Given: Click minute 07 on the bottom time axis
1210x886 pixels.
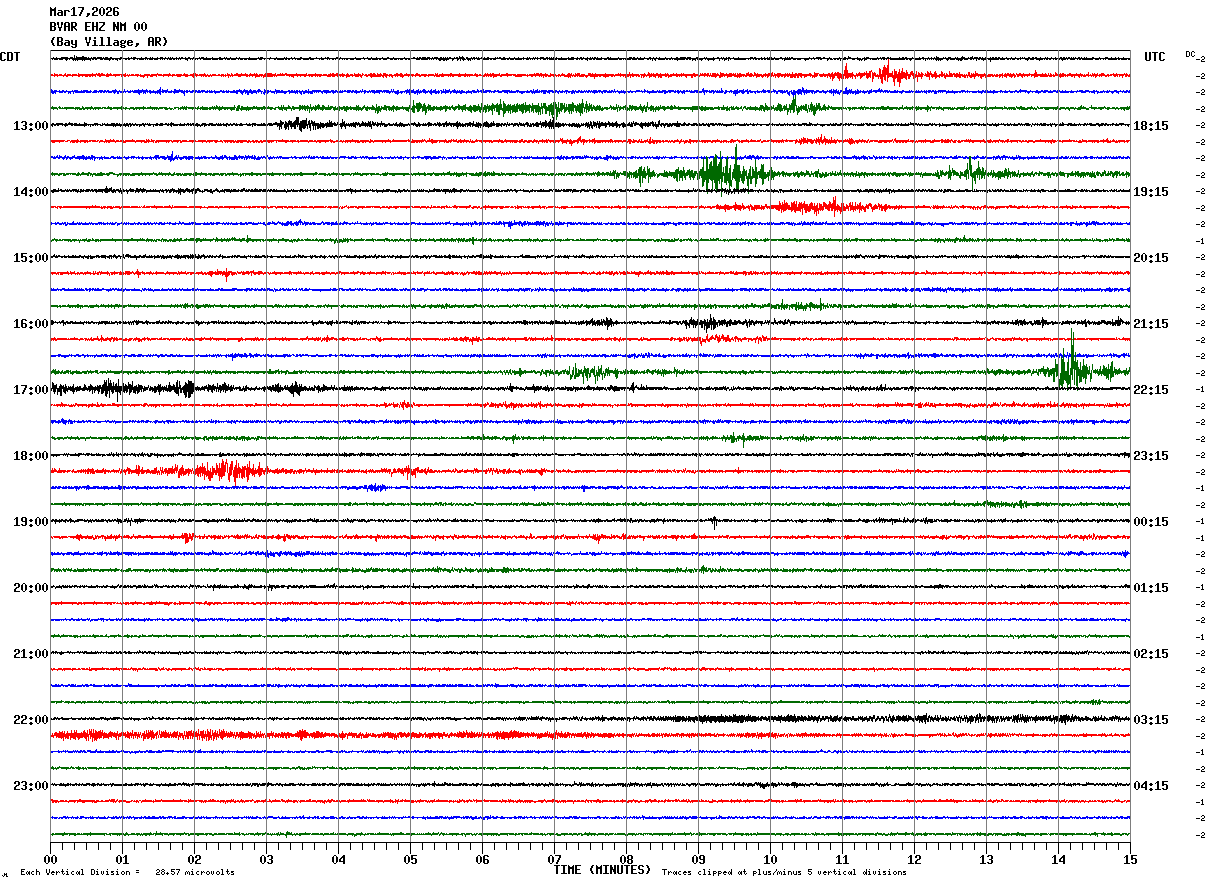Looking at the screenshot, I should point(554,860).
